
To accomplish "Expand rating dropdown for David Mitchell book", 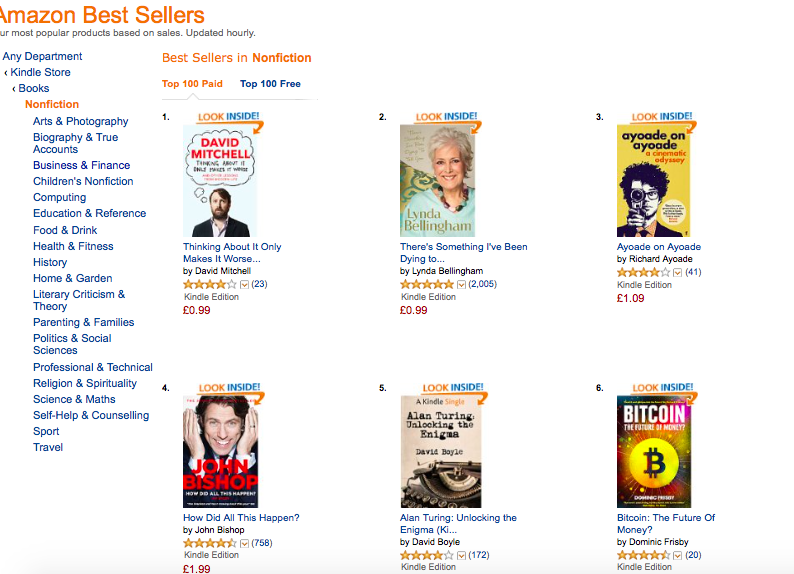I will (x=244, y=284).
